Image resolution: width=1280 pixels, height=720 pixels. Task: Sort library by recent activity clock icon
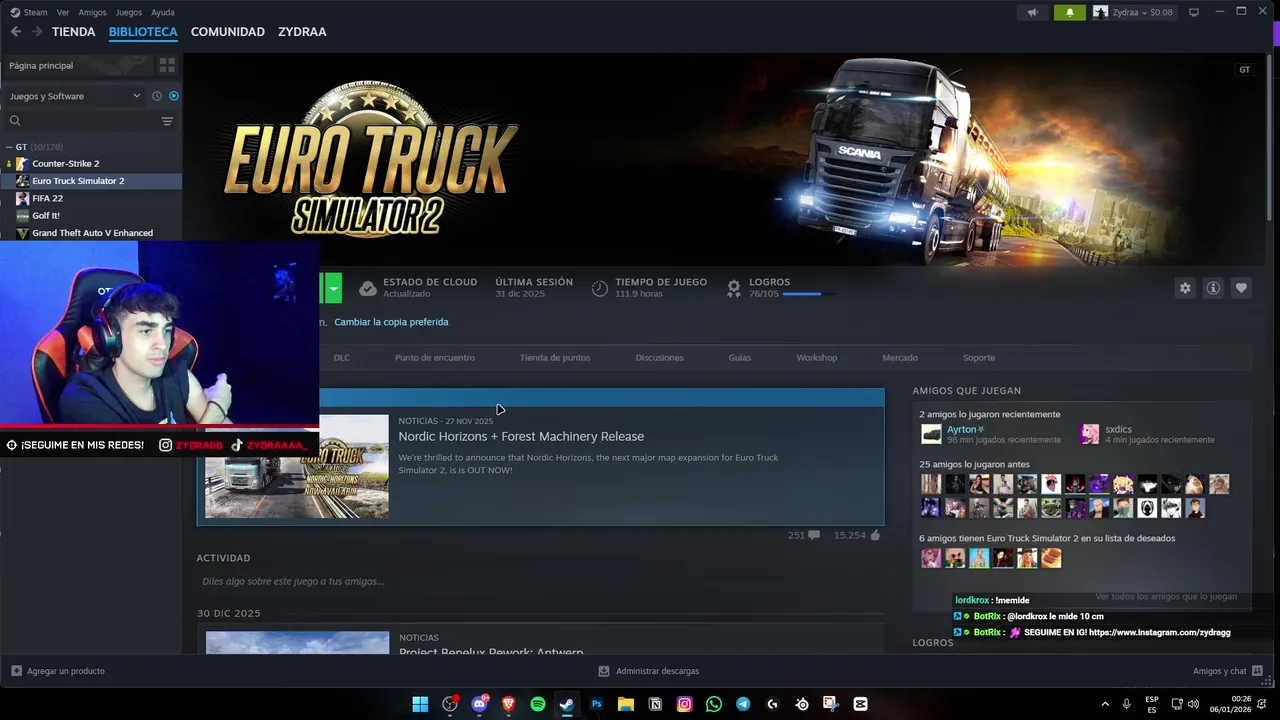point(157,96)
